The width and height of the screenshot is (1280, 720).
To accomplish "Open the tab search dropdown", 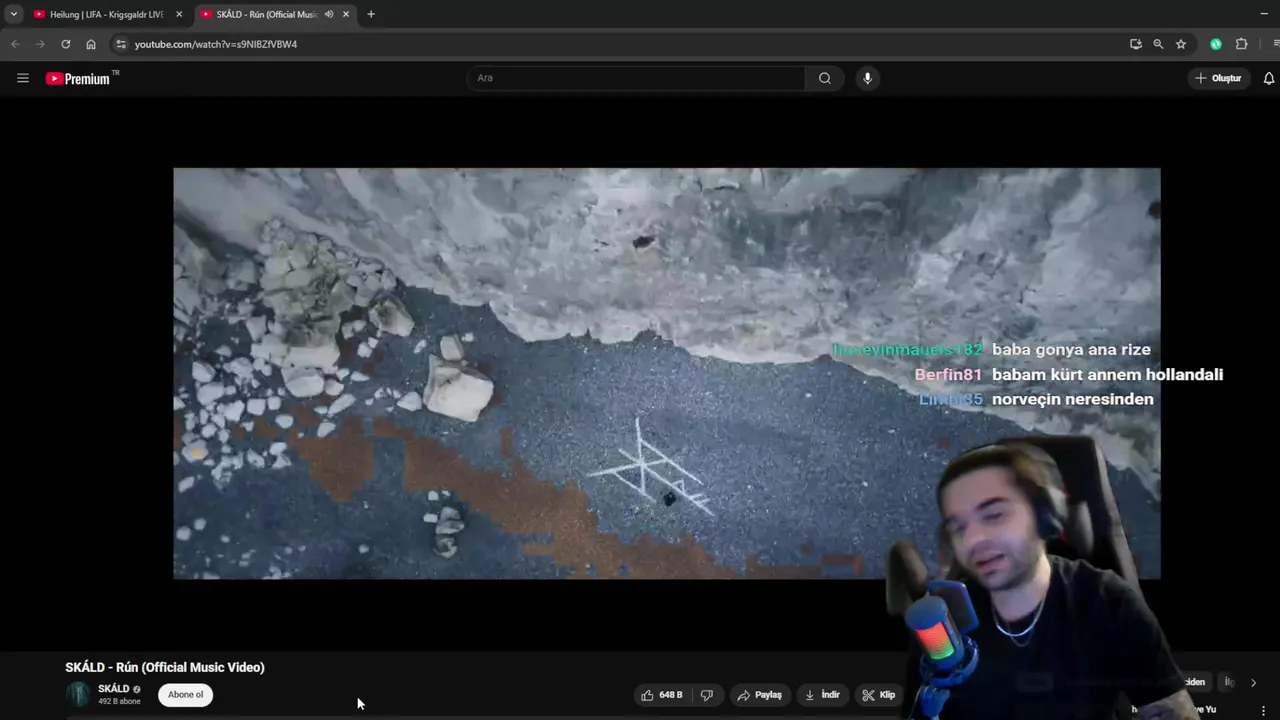I will (x=14, y=14).
